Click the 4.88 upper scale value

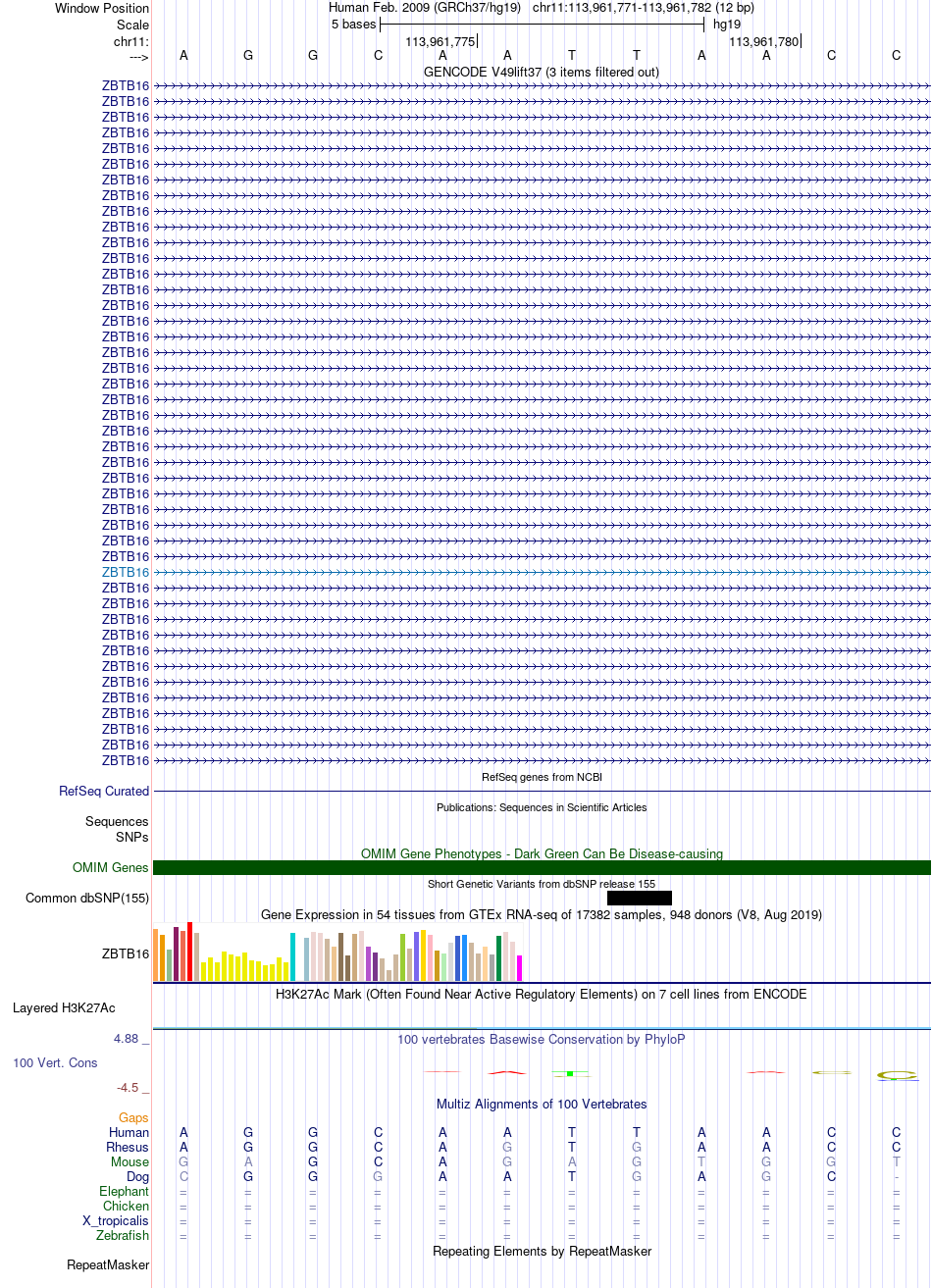[128, 1038]
